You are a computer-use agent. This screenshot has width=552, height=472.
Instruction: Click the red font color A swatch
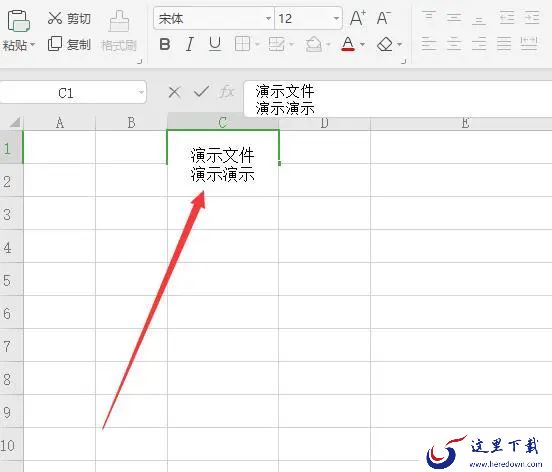(x=348, y=44)
